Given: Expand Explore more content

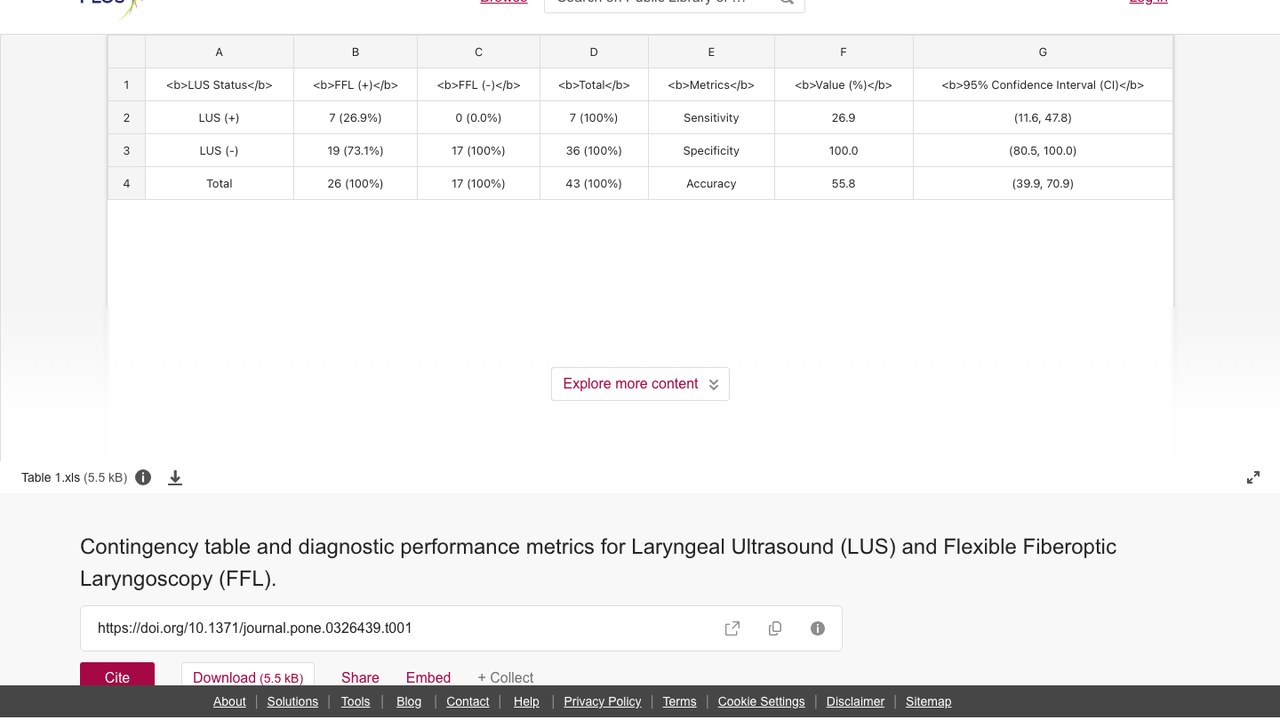Looking at the screenshot, I should coord(640,384).
